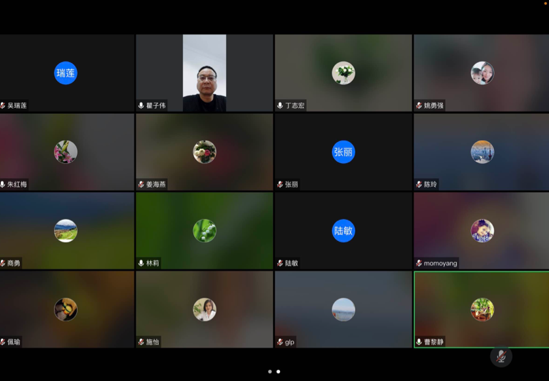Click the name label 朱红梅

[x=17, y=184]
